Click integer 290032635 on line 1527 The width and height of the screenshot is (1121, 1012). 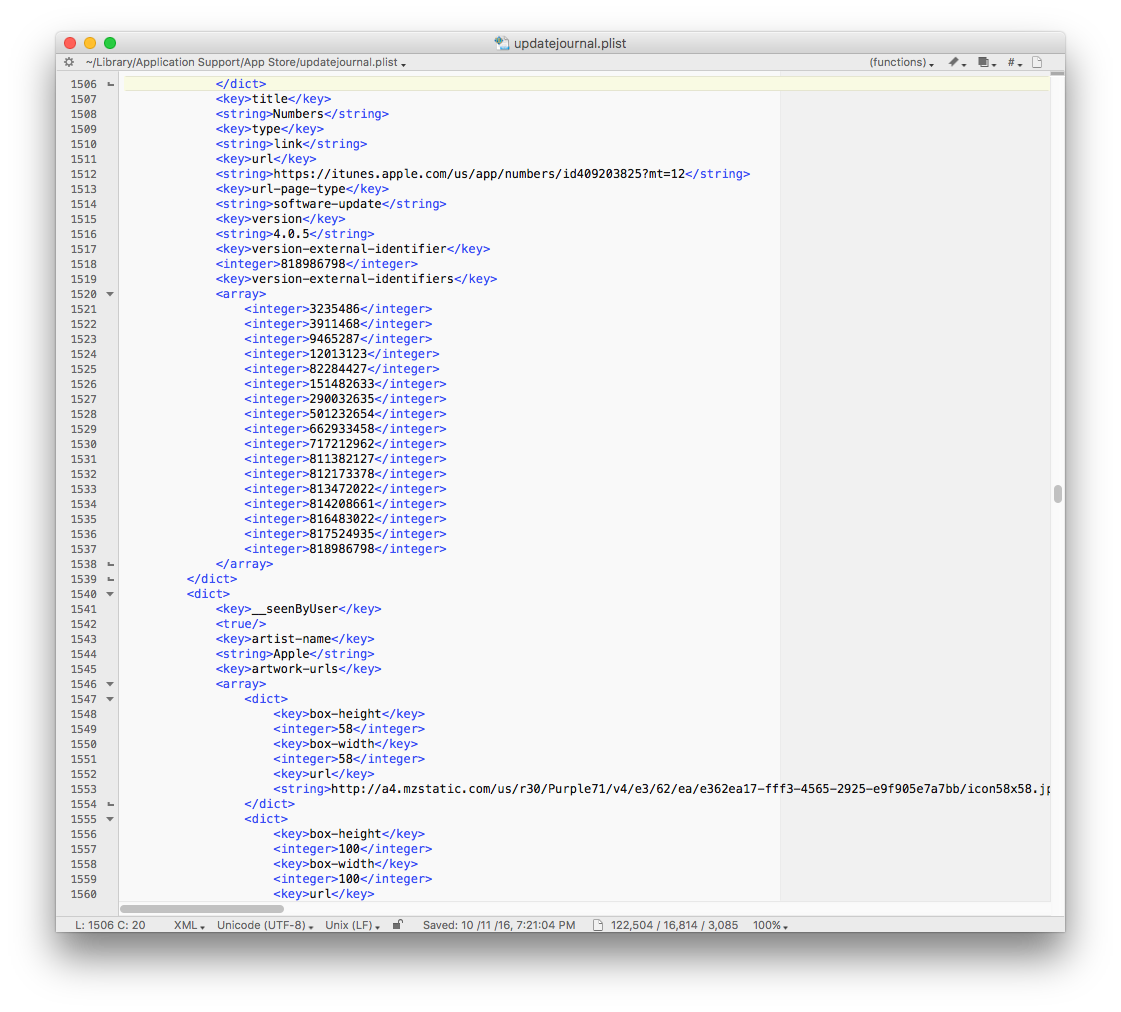click(x=342, y=399)
